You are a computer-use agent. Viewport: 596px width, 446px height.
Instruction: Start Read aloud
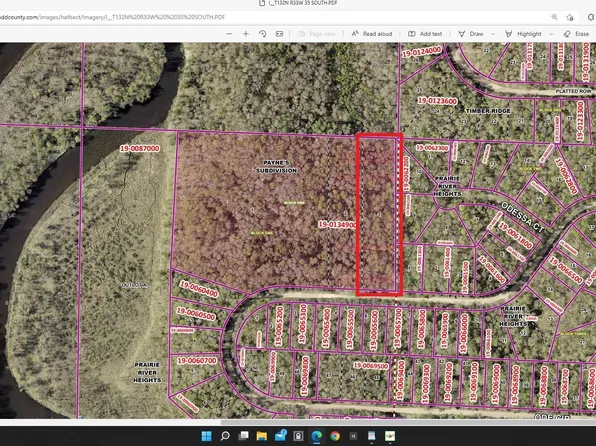(x=372, y=34)
